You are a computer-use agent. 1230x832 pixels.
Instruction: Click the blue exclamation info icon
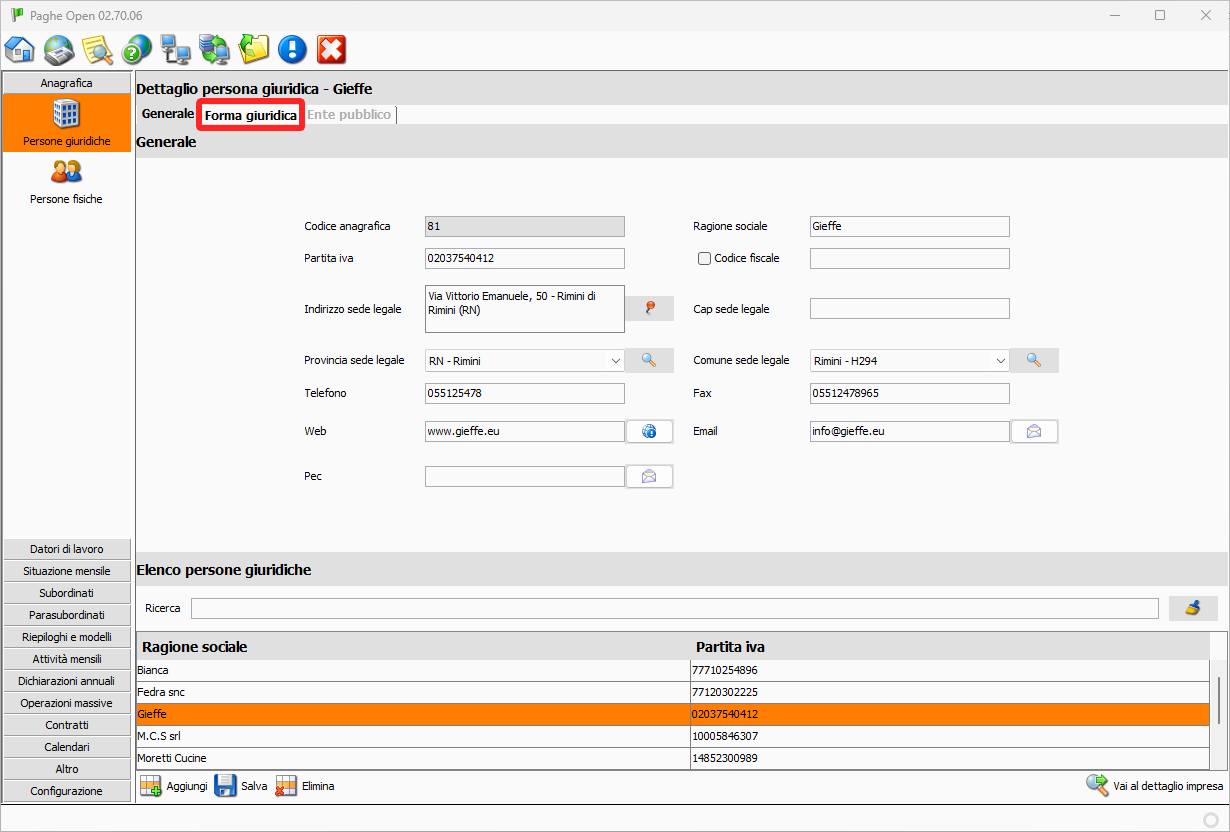click(x=292, y=49)
